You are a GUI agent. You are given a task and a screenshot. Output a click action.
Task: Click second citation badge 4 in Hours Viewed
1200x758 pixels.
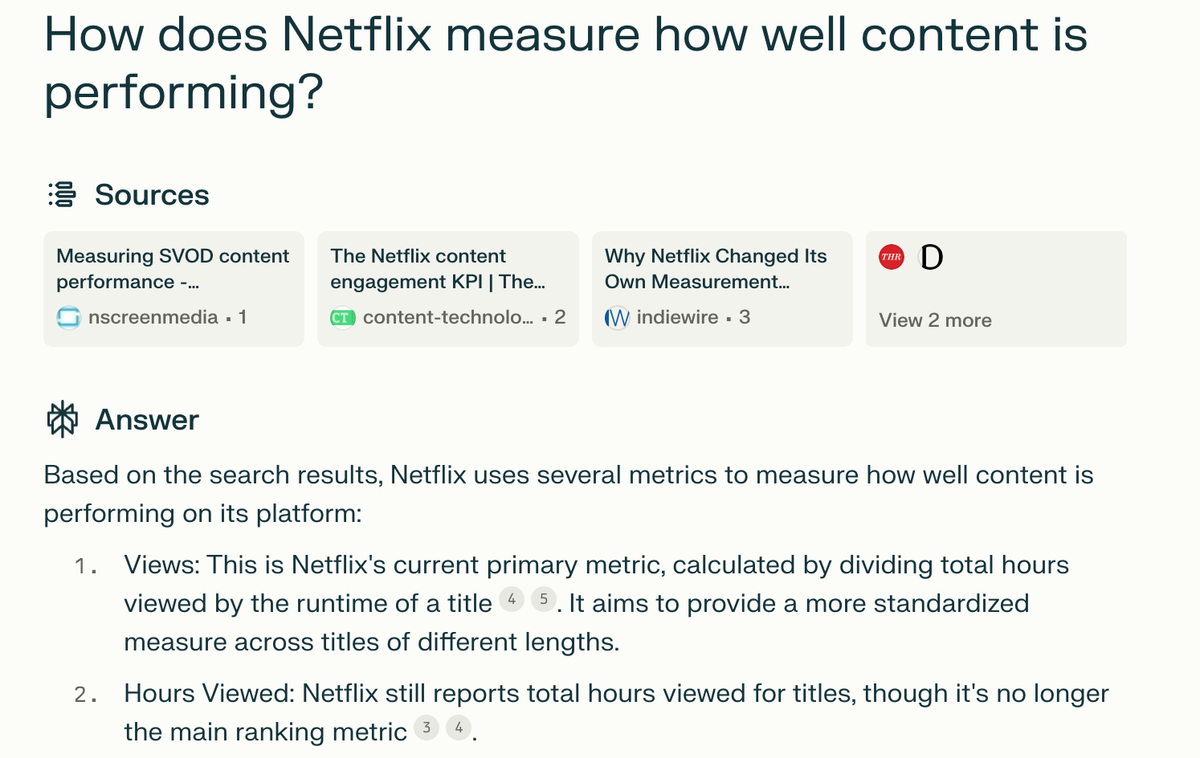457,727
